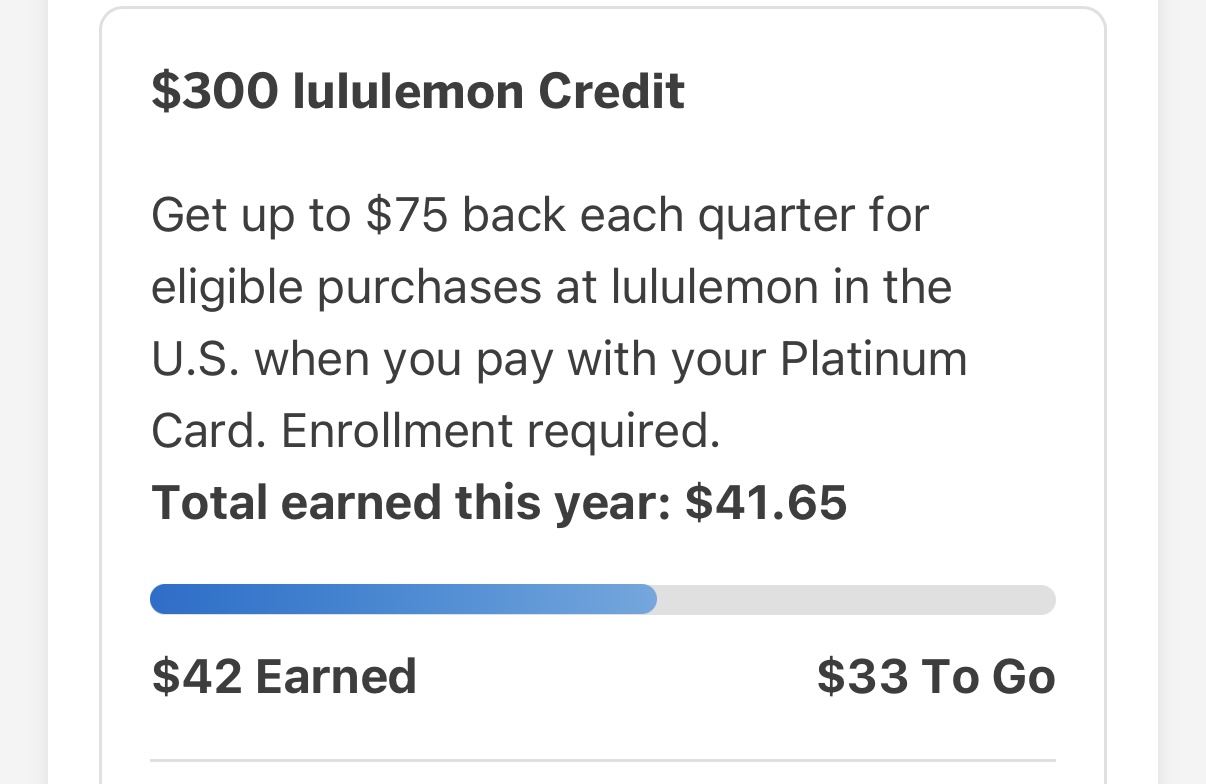The image size is (1206, 784).
Task: Select the "Total earned this year: $41.65" line
Action: click(x=499, y=502)
